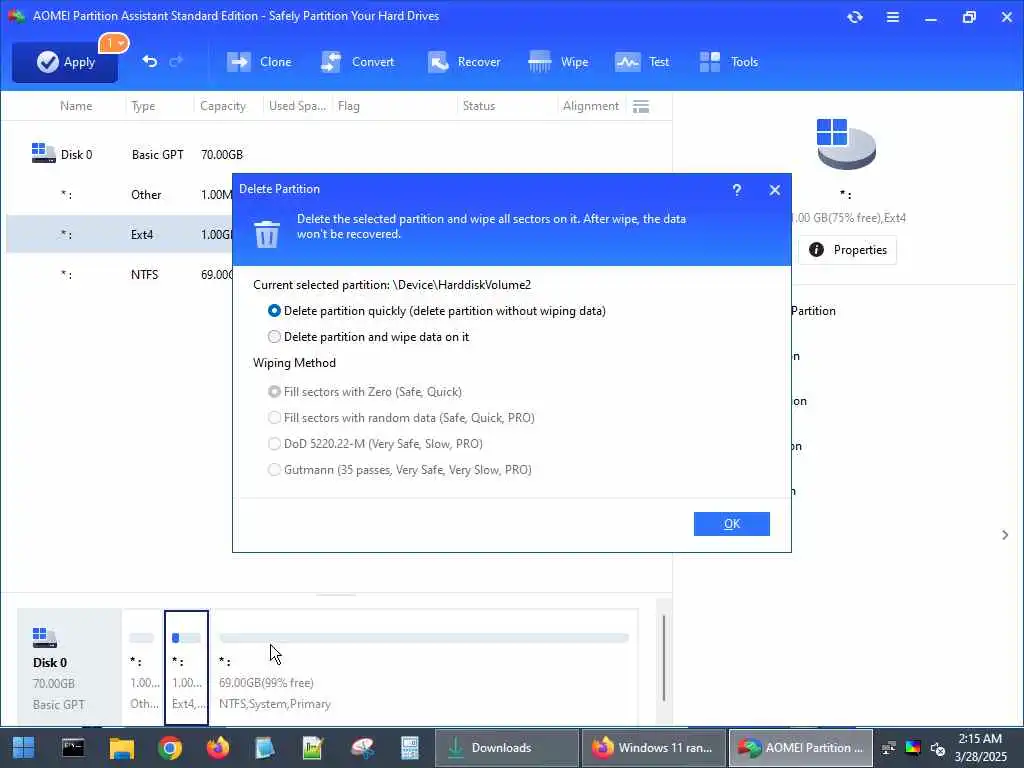Open the hamburger menu in title bar
This screenshot has width=1024, height=768.
(893, 17)
